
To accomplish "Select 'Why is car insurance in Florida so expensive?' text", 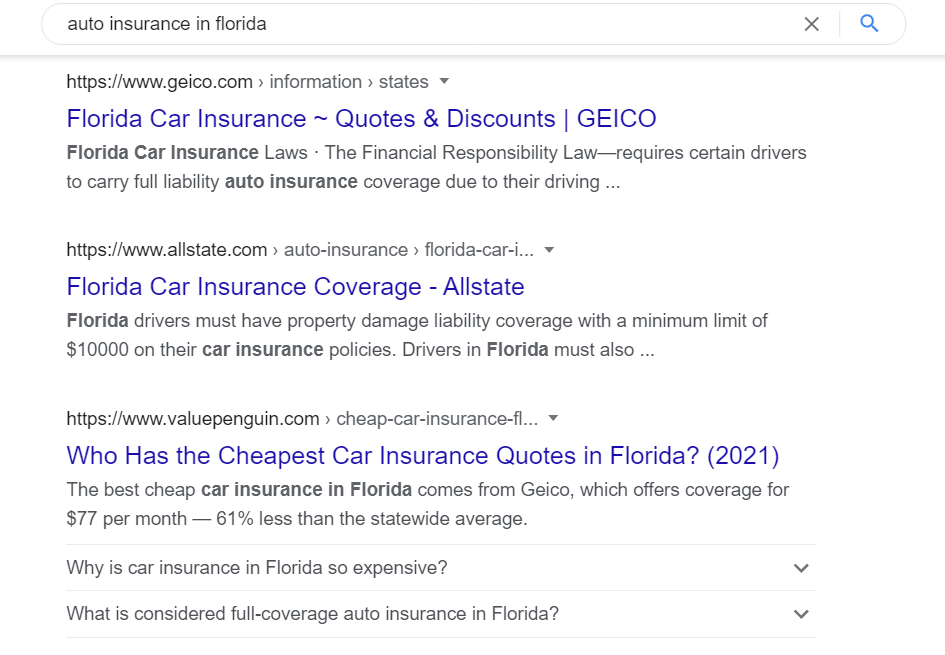I will [257, 568].
